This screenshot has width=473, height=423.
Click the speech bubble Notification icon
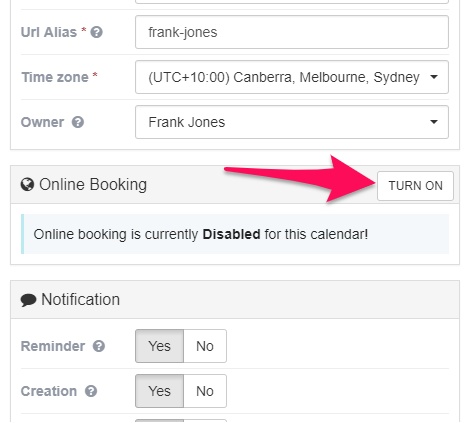tap(28, 300)
